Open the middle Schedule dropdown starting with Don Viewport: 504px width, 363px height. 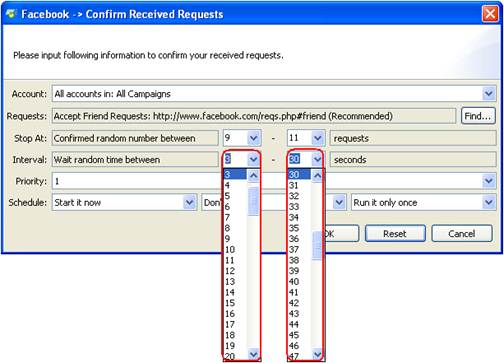pyautogui.click(x=339, y=202)
